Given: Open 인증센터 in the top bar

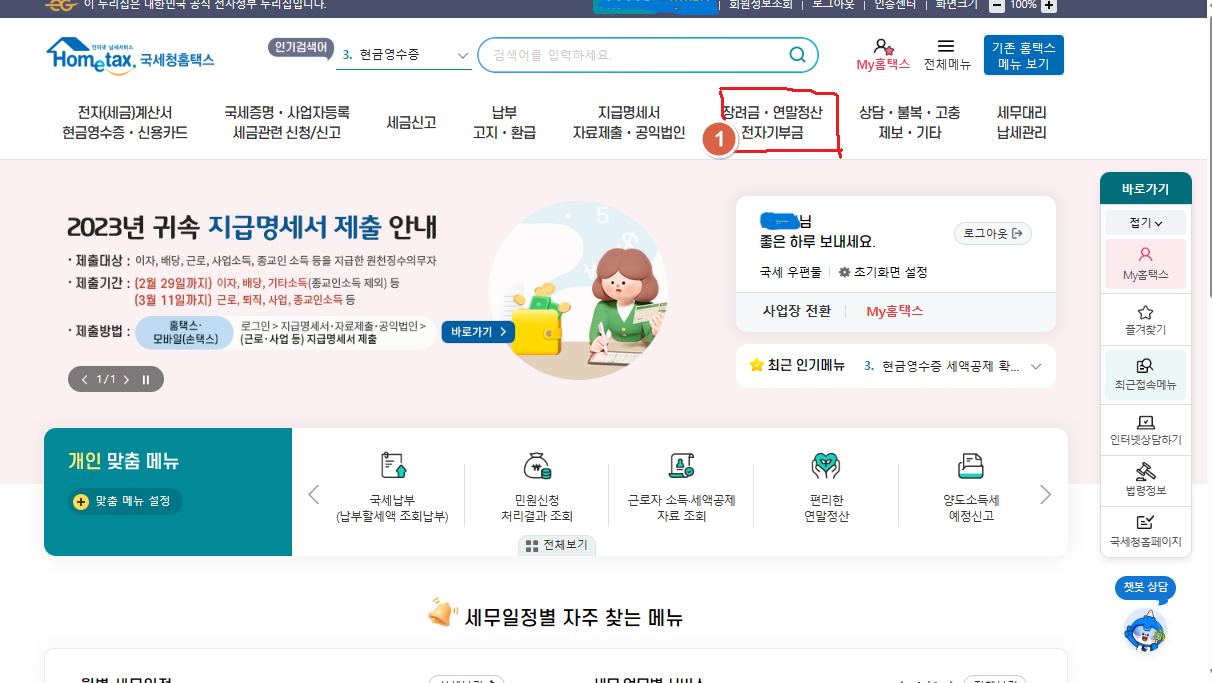Looking at the screenshot, I should [x=895, y=5].
